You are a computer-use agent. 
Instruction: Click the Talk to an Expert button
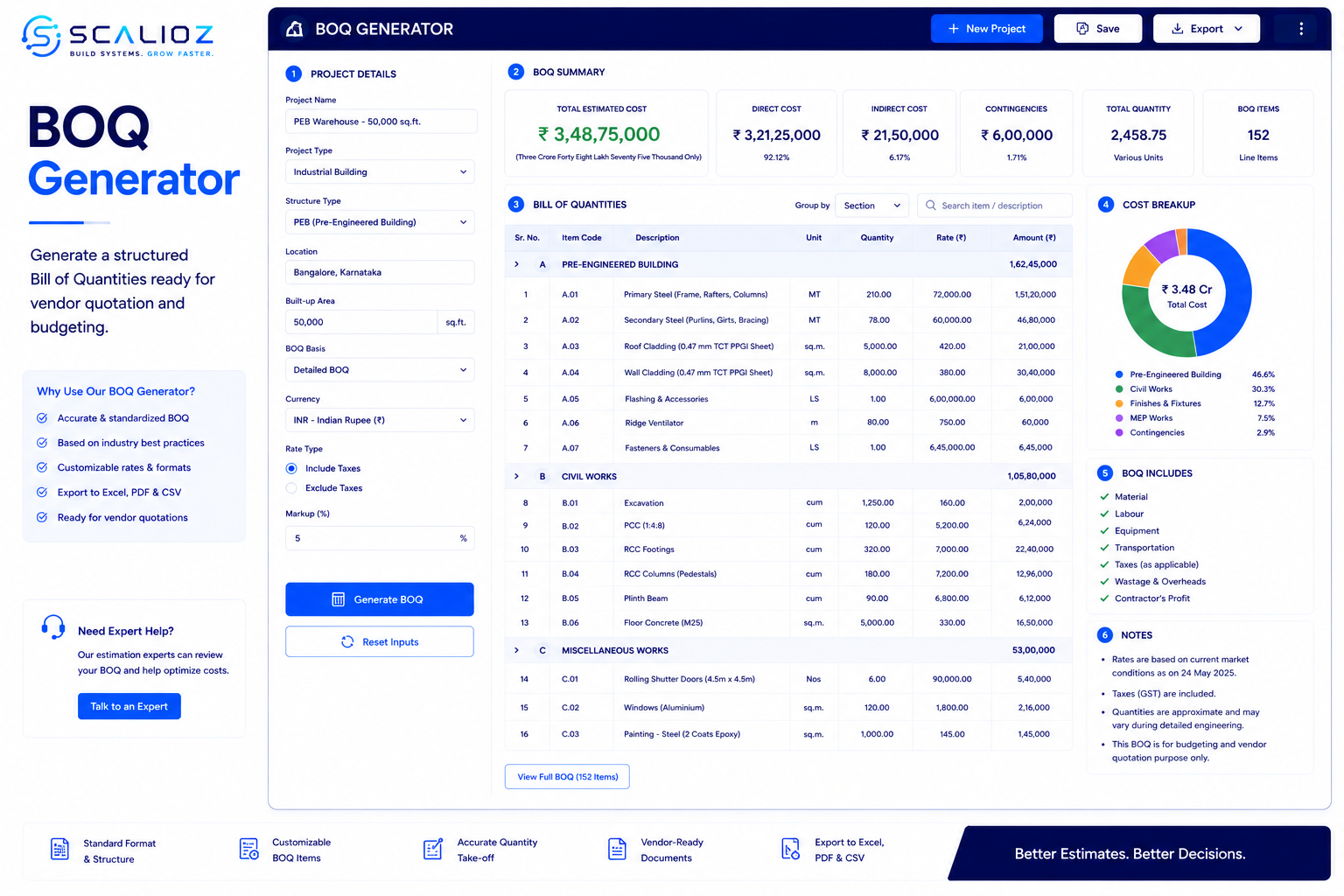(129, 706)
